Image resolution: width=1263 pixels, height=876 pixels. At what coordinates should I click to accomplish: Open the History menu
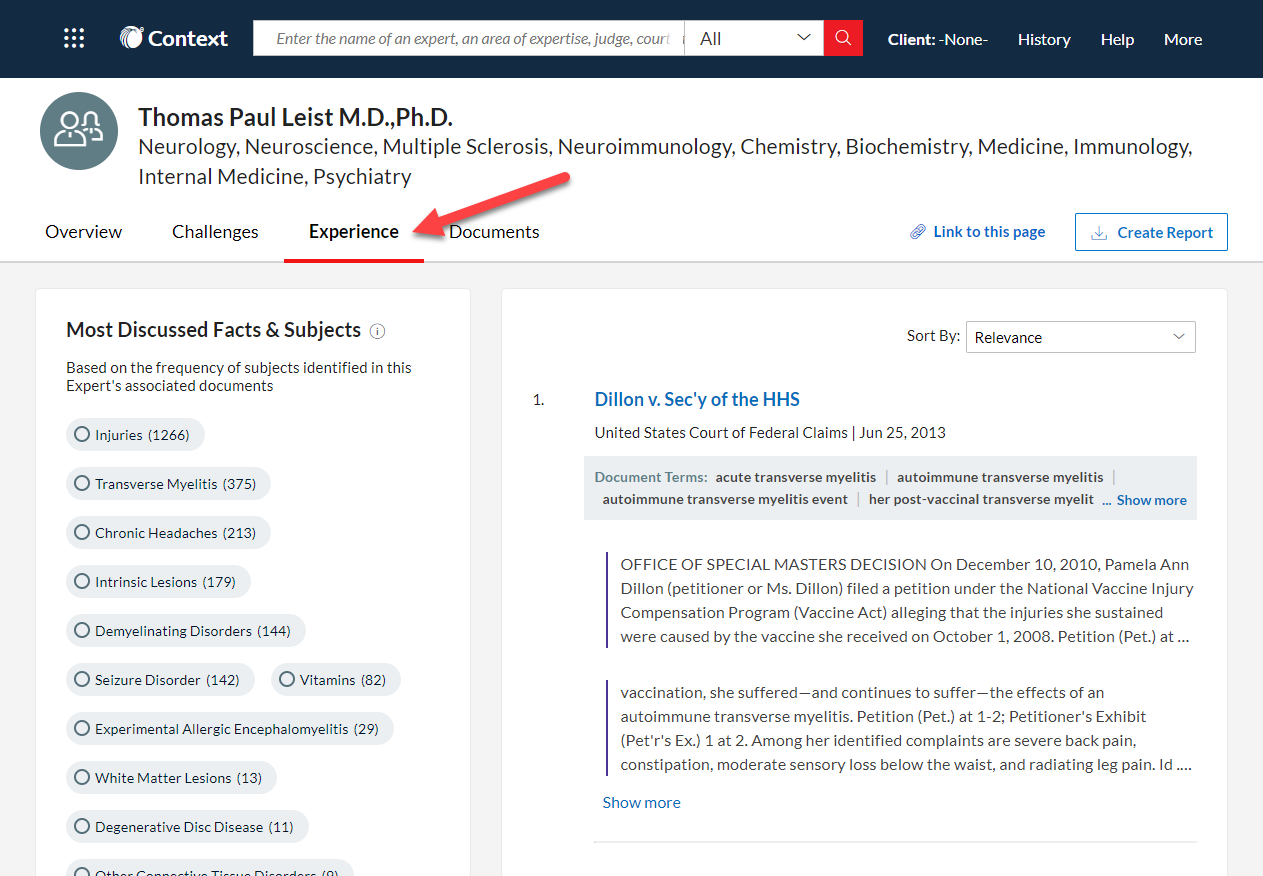(x=1044, y=39)
